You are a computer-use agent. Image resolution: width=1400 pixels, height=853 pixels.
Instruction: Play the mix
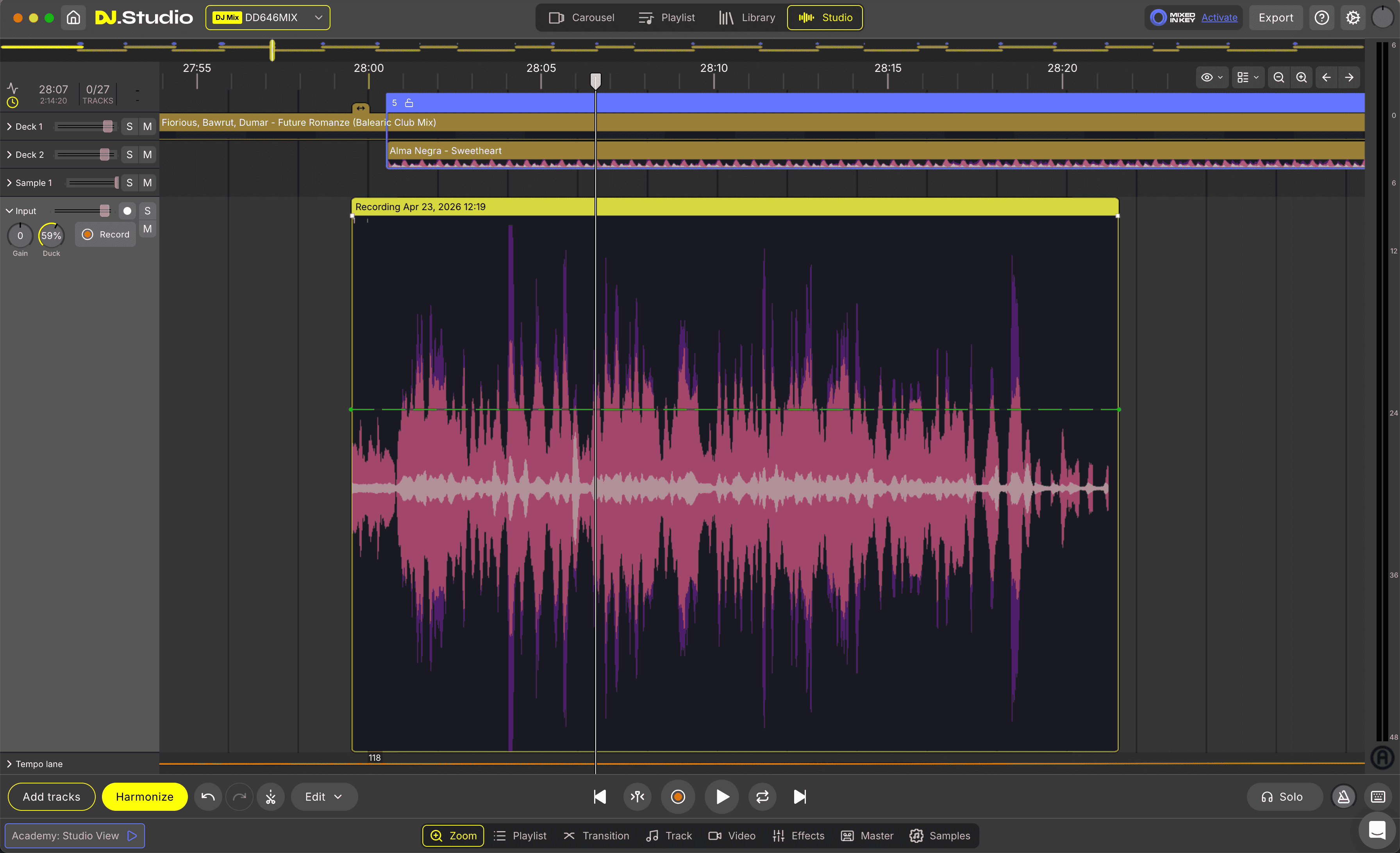click(x=721, y=797)
